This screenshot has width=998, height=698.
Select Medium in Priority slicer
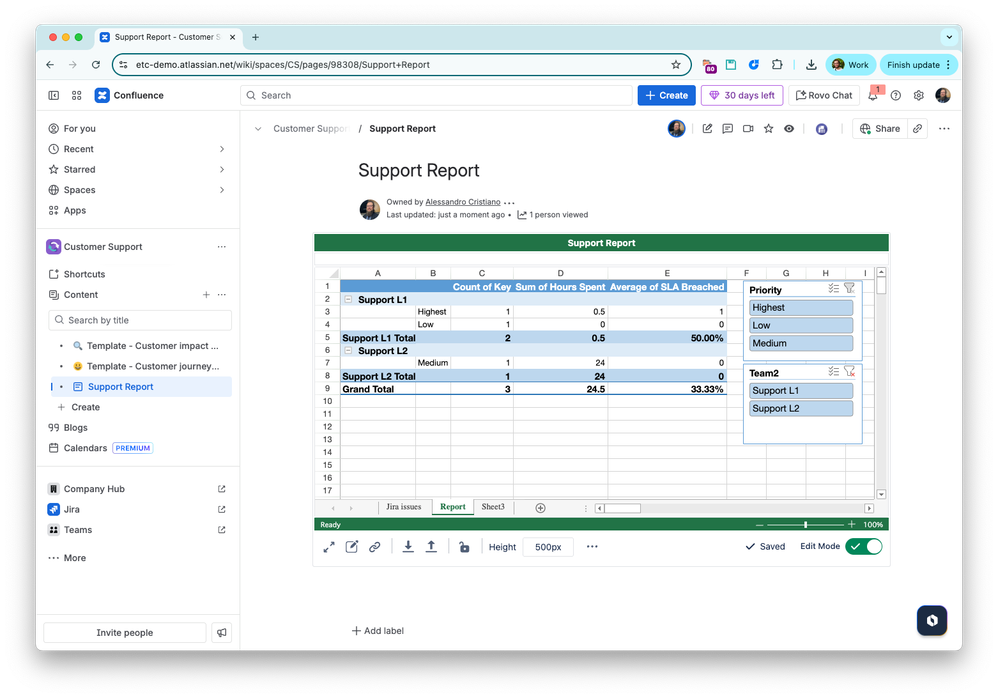801,344
